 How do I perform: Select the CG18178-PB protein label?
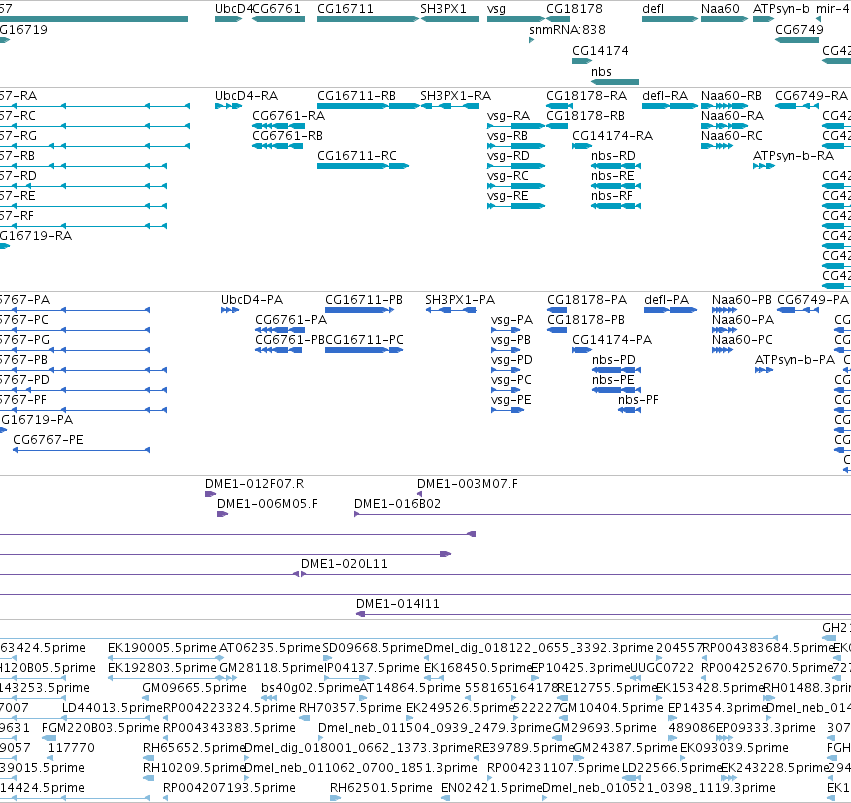pyautogui.click(x=586, y=320)
